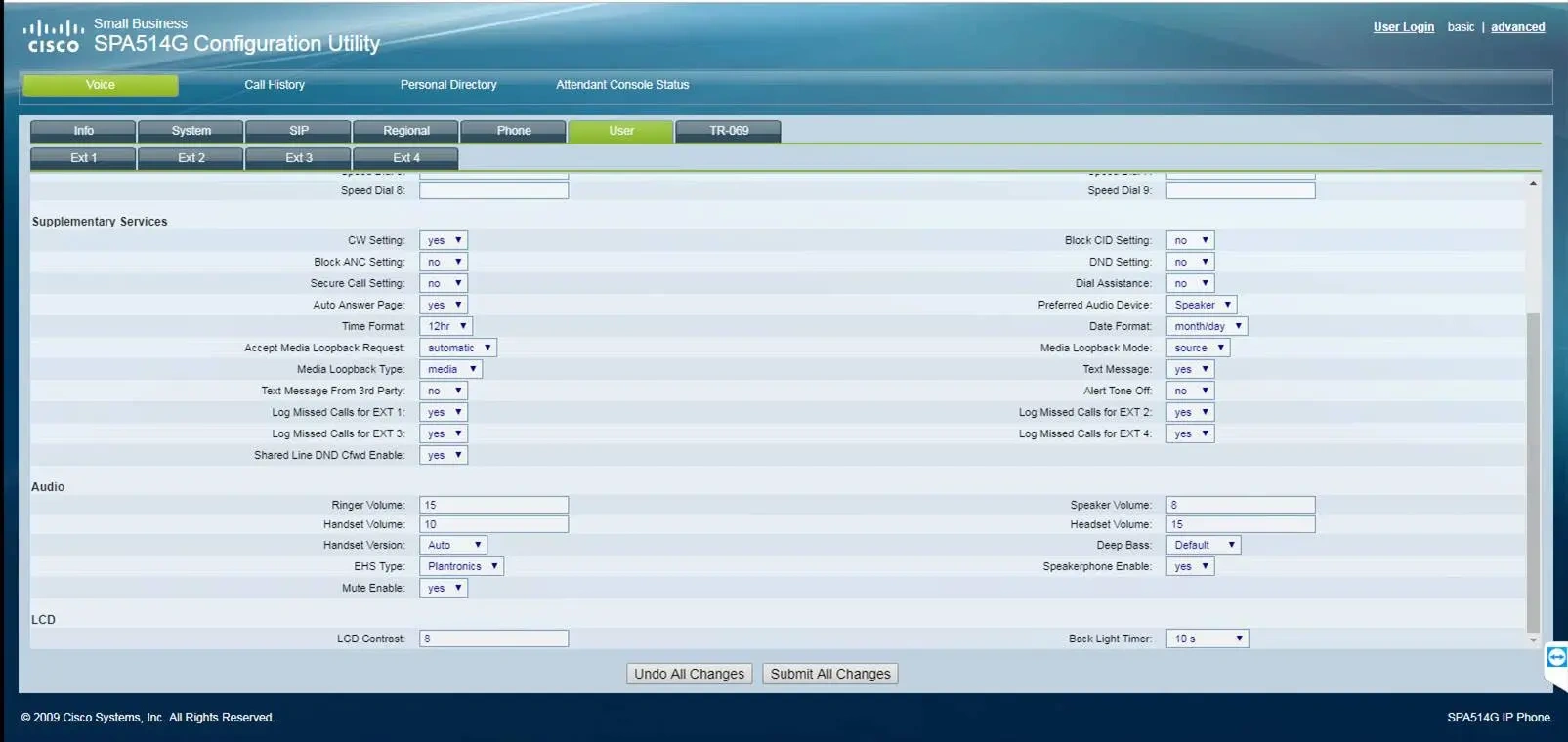
Task: Click the vertical scrollbar thumb
Action: (1533, 469)
